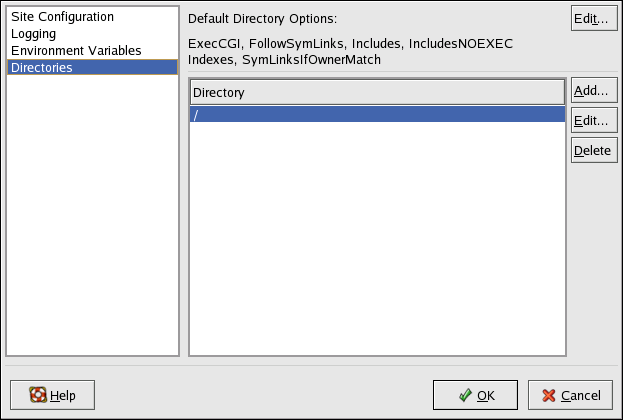Click the lifebuoy Help icon
The image size is (623, 420).
point(38,395)
